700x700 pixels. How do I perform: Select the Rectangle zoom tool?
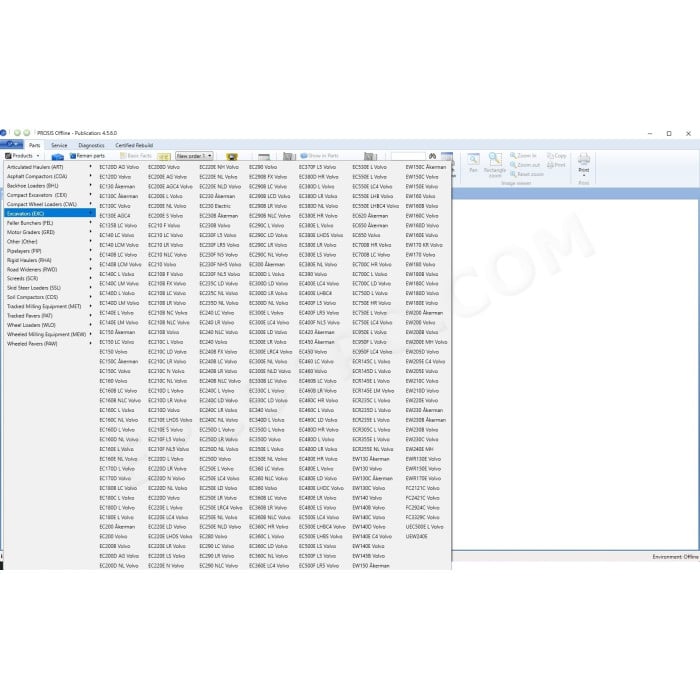(495, 164)
